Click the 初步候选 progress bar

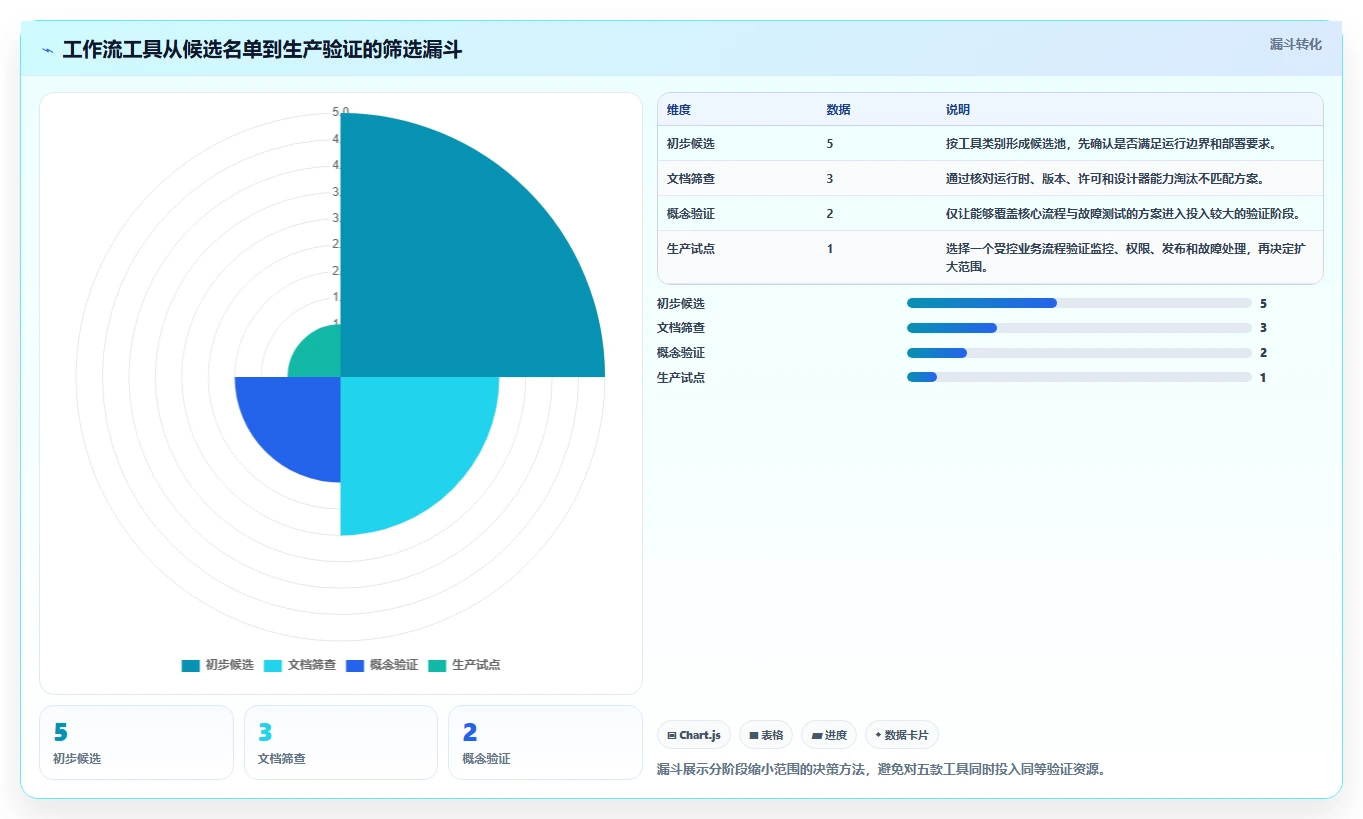[1079, 303]
